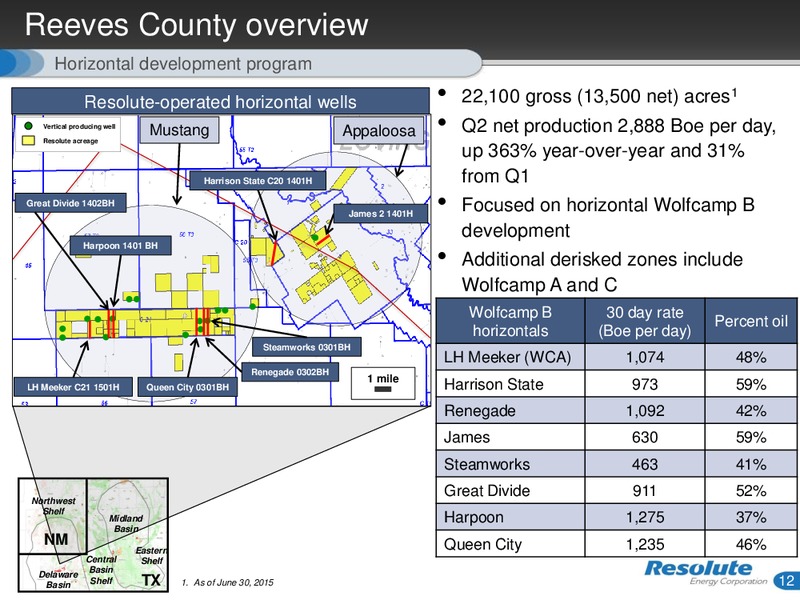
Task: Select Harpoon 1401 BH map label
Action: 120,246
